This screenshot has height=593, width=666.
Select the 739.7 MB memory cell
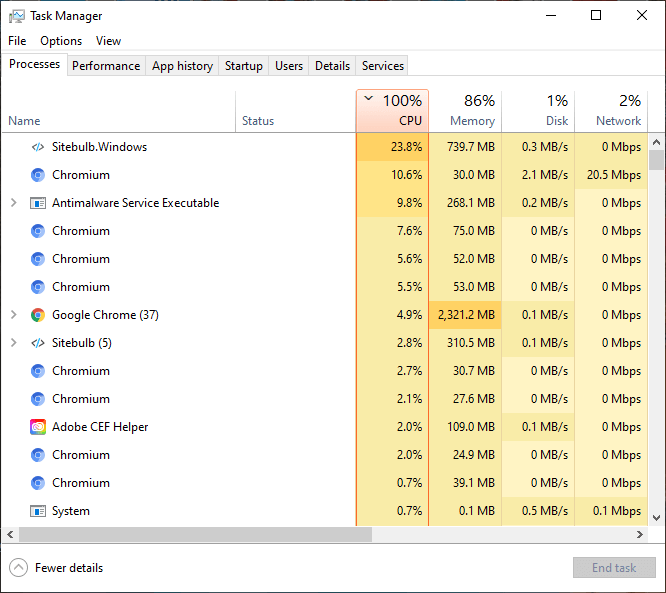(x=465, y=147)
